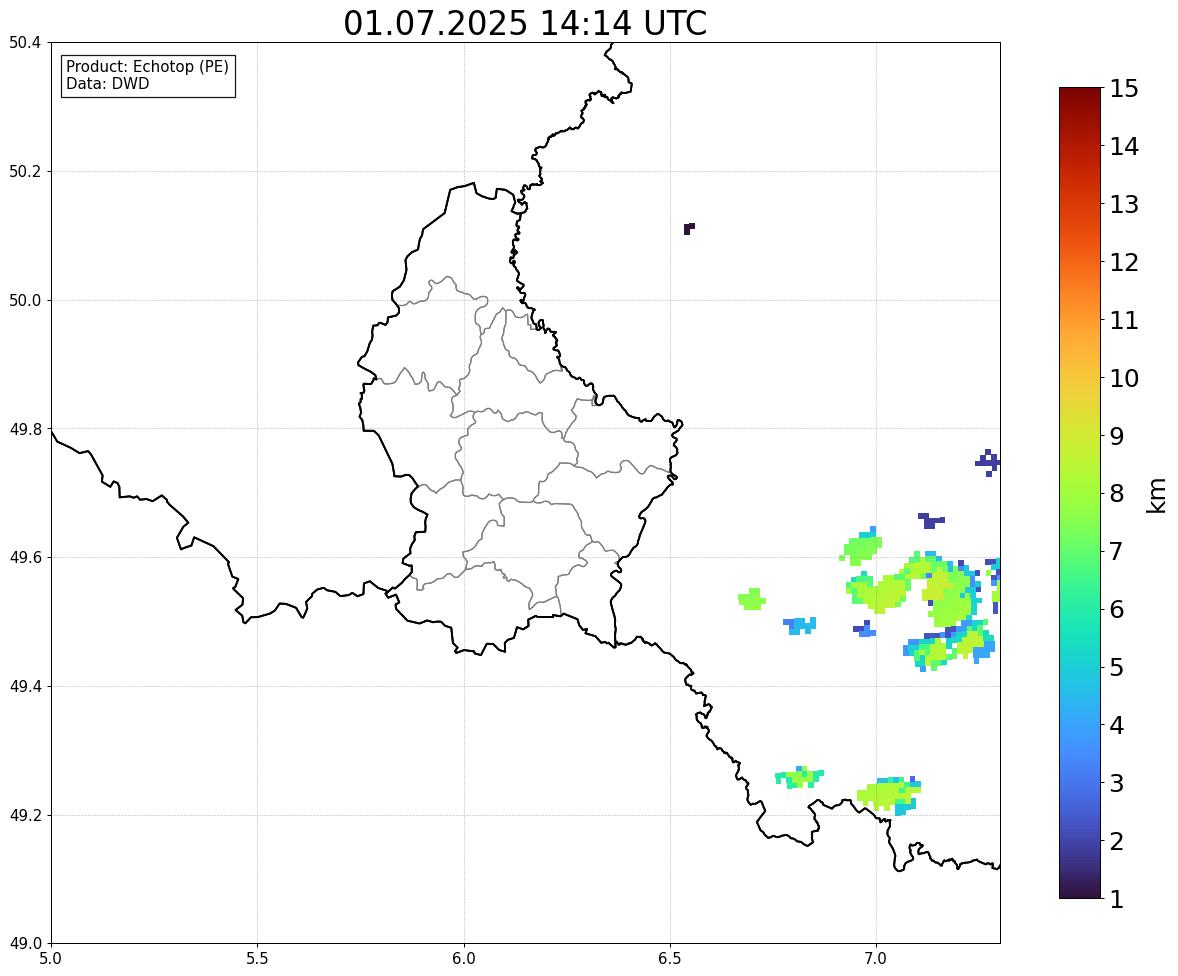
Task: Click colorbar tick label 15
Action: coord(1124,88)
